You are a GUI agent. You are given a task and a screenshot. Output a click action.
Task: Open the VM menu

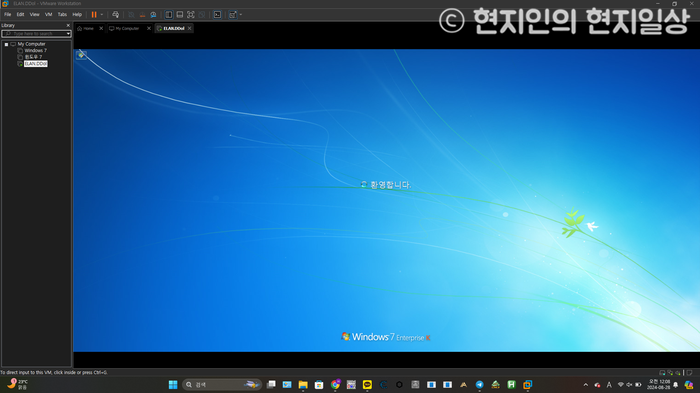pos(49,15)
